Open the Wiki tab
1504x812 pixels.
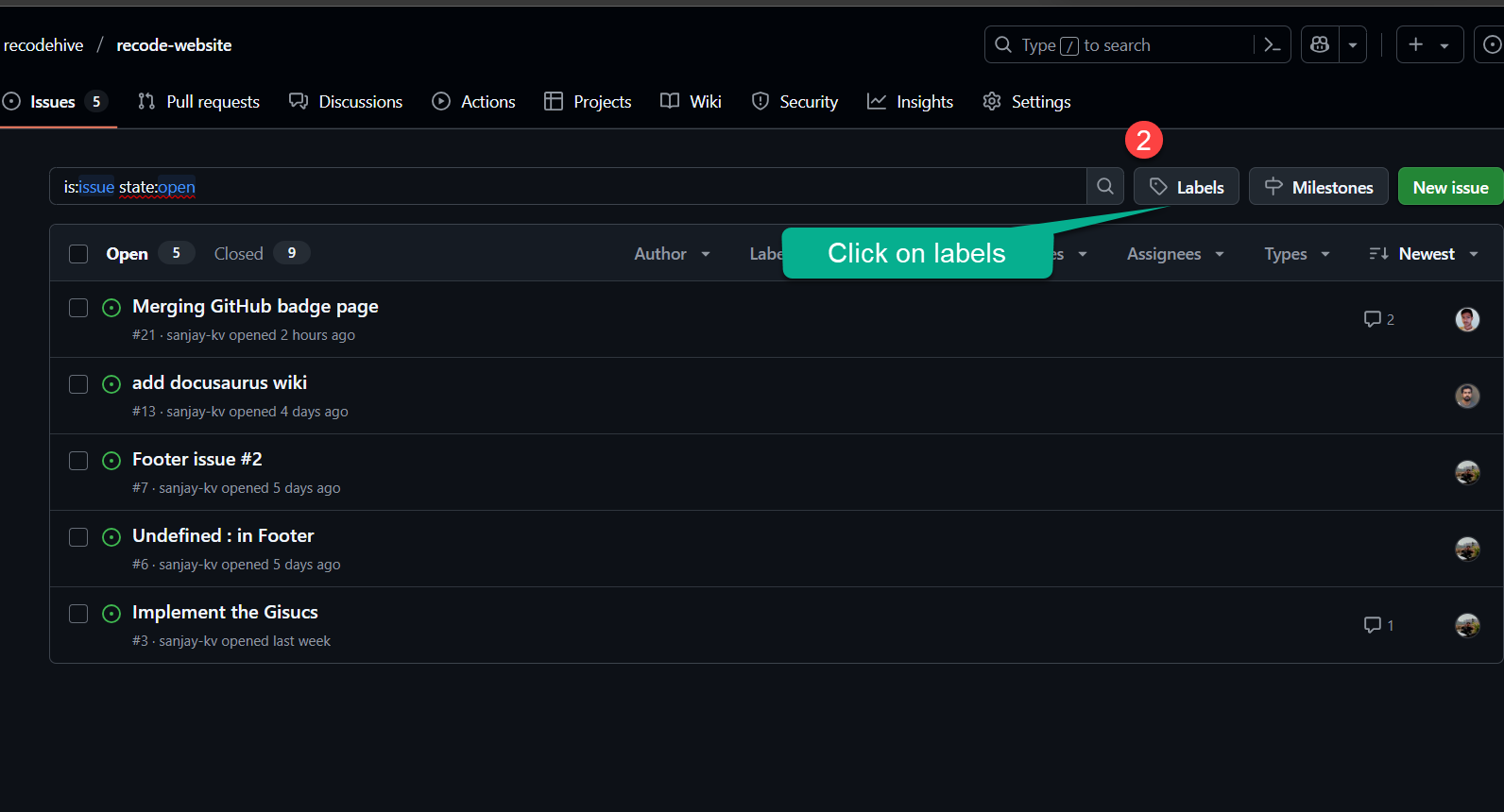pyautogui.click(x=691, y=101)
